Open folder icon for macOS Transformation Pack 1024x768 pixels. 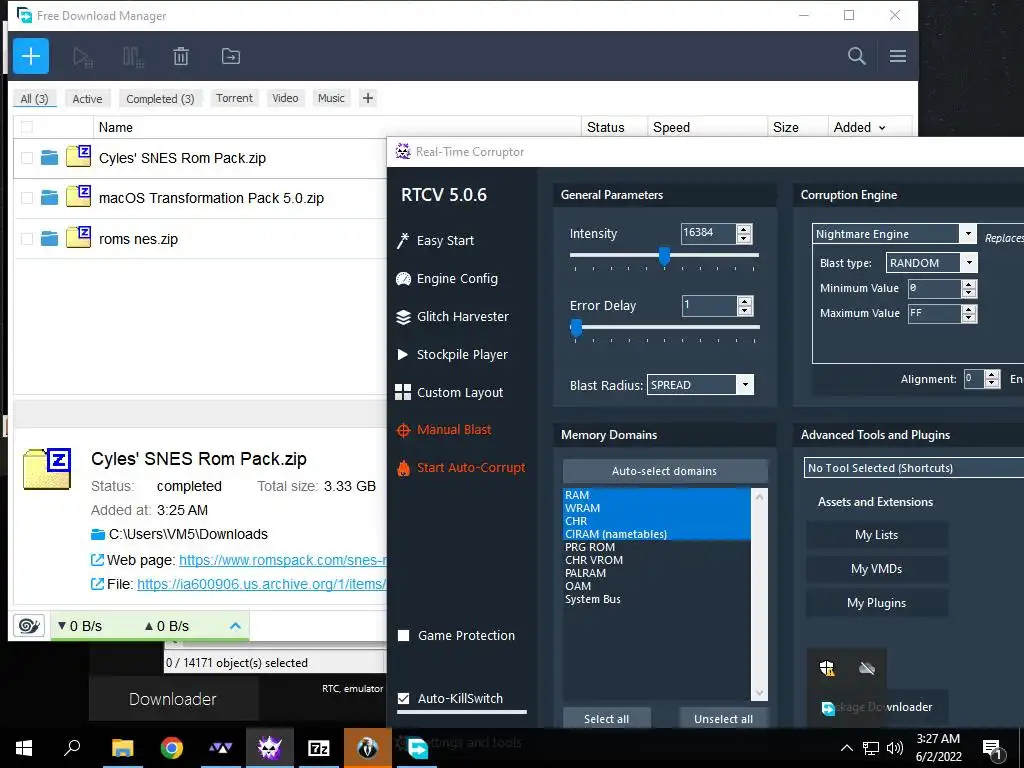[50, 197]
